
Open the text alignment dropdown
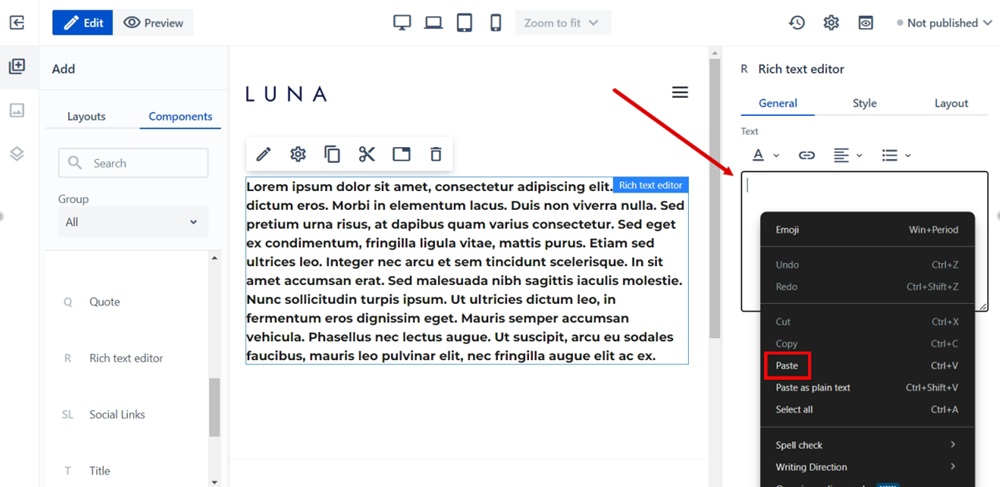click(x=848, y=155)
